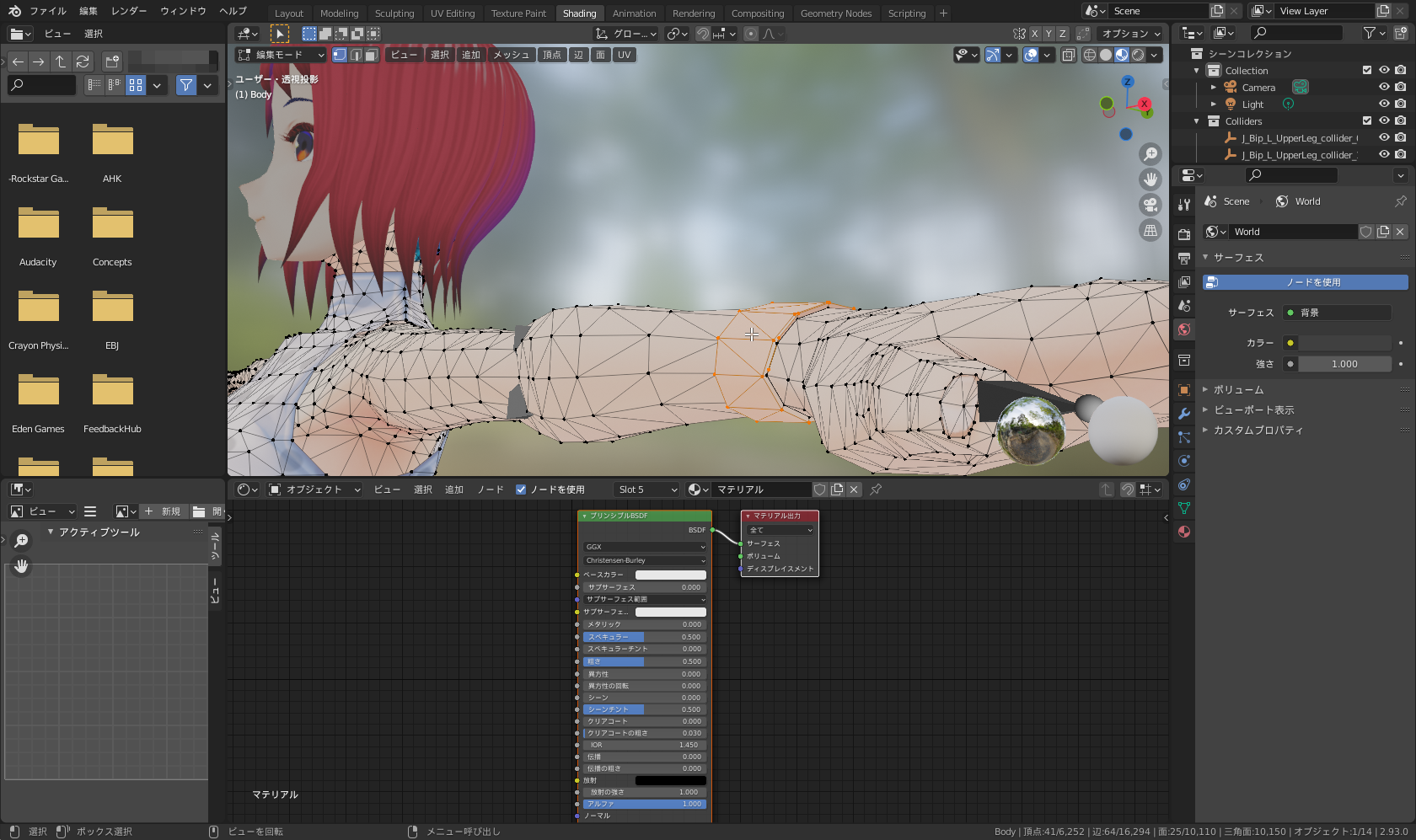
Task: Click the viewport zoom magnifier gizmo
Action: point(1150,154)
